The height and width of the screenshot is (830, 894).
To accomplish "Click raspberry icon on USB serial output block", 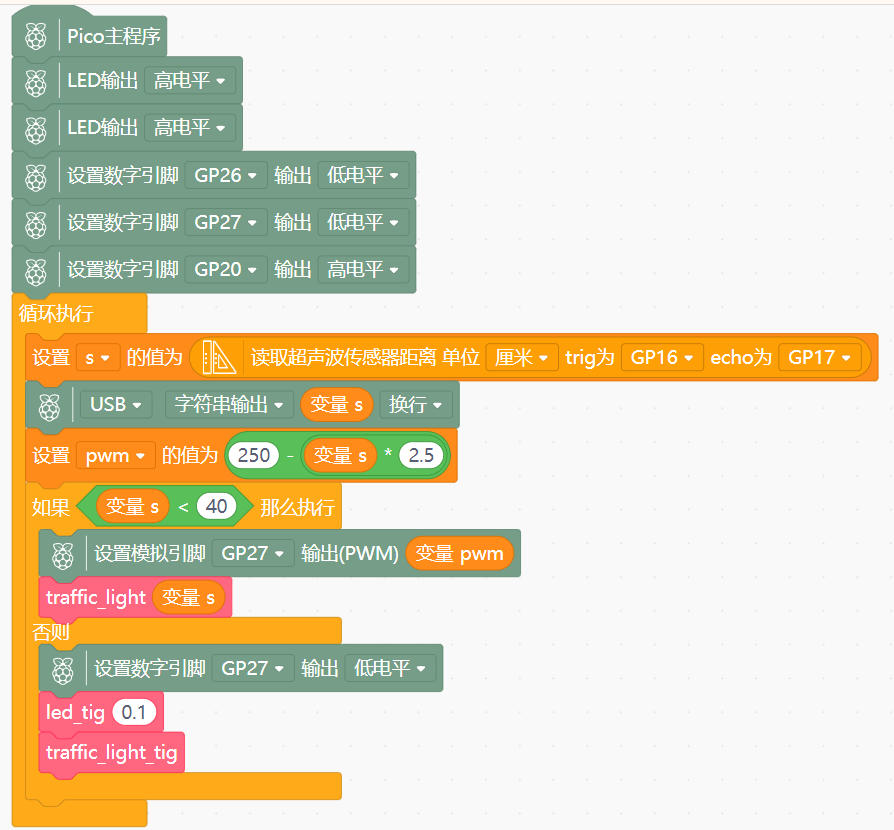I will point(49,405).
